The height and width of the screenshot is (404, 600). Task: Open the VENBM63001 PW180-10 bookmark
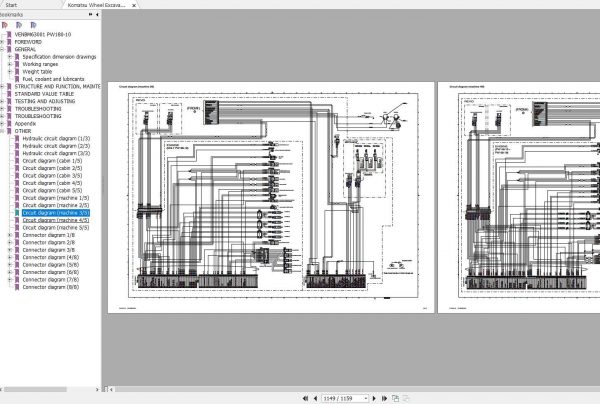click(43, 34)
